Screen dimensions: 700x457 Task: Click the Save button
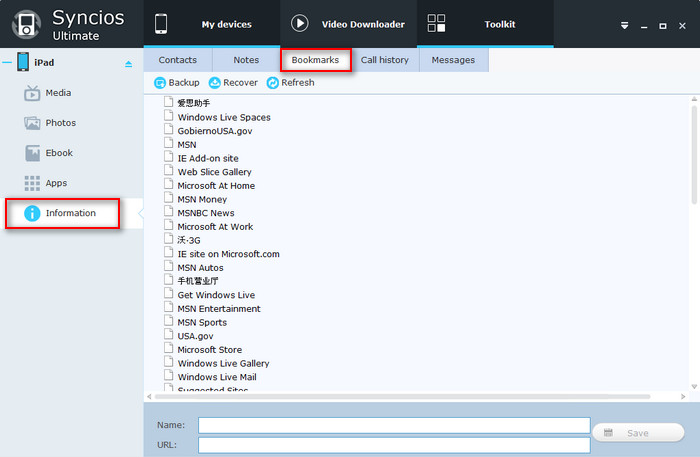coord(638,433)
